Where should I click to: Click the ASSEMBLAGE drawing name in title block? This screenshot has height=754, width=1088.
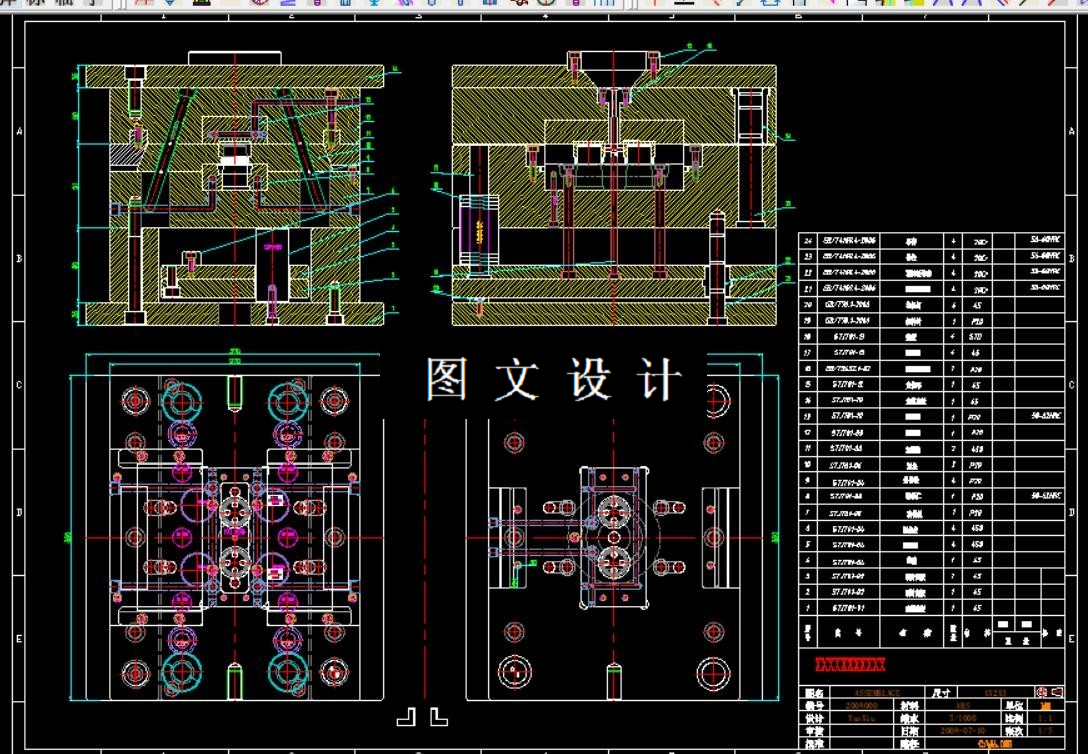pyautogui.click(x=878, y=693)
